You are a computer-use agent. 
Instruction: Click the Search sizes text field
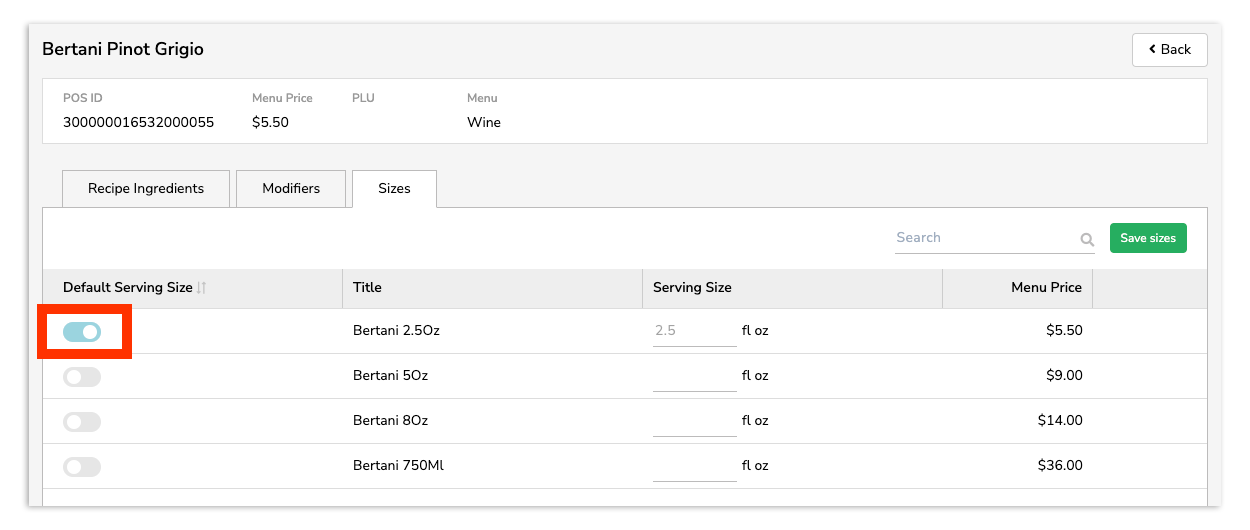pyautogui.click(x=985, y=238)
